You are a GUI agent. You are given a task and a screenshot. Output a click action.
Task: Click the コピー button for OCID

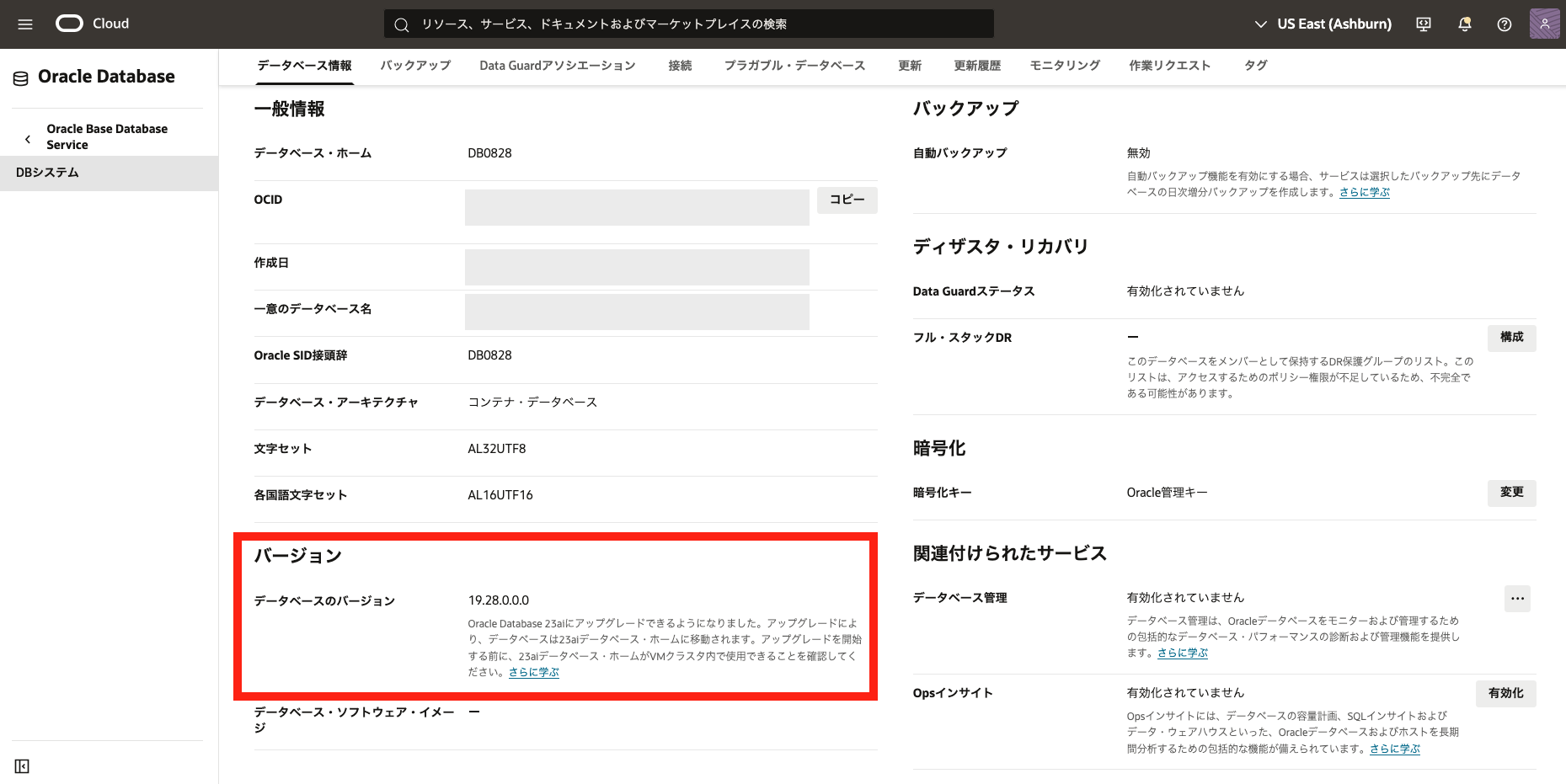click(847, 200)
